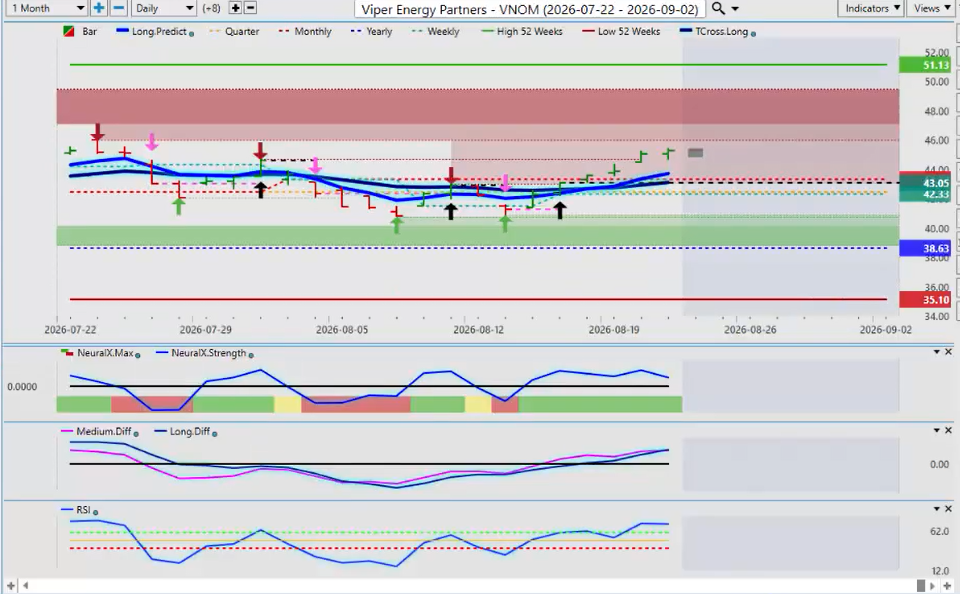Expand the RSI panel dropdown arrow
960x594 pixels.
pos(936,509)
